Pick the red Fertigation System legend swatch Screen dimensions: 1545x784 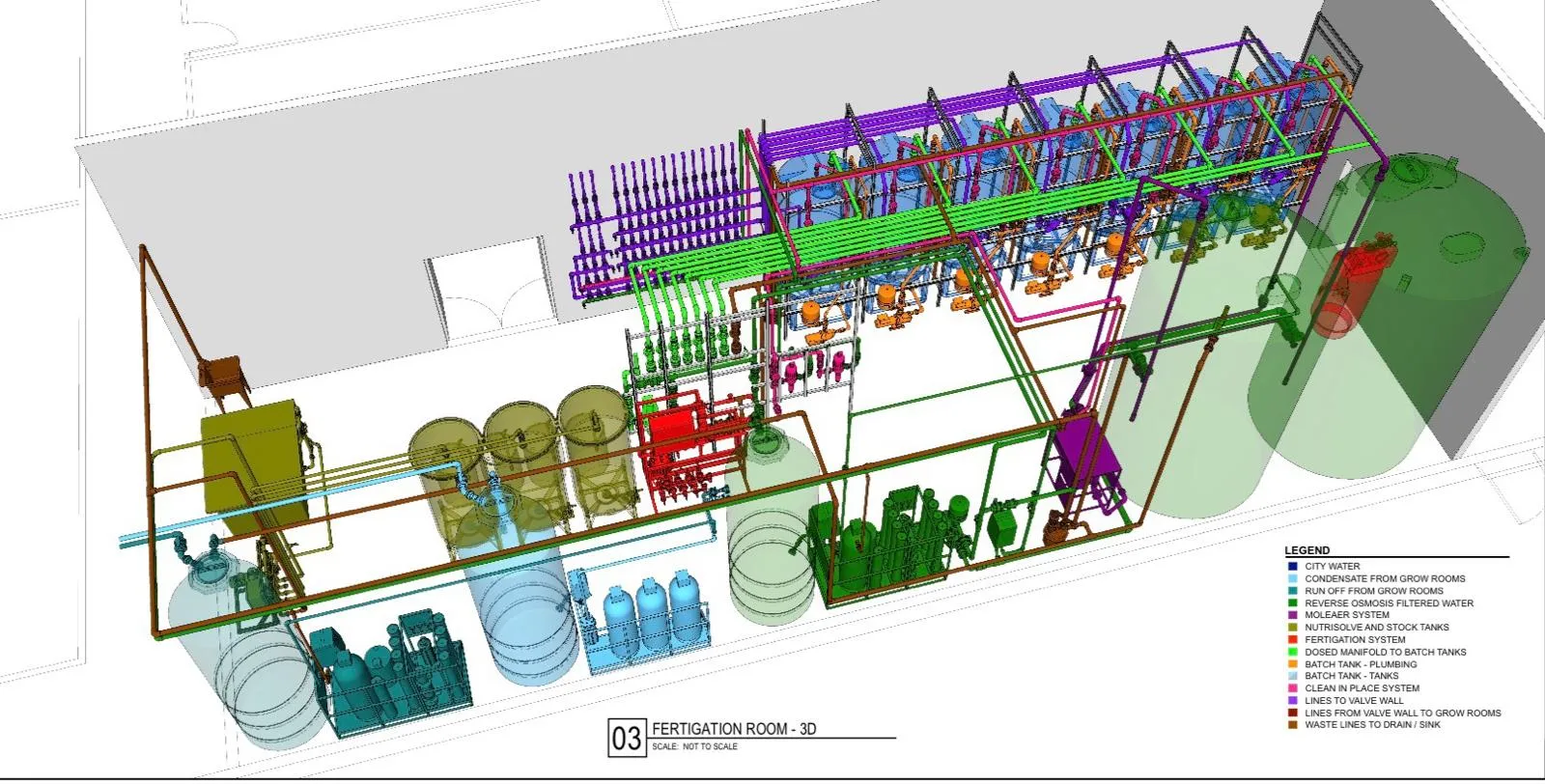click(1292, 639)
